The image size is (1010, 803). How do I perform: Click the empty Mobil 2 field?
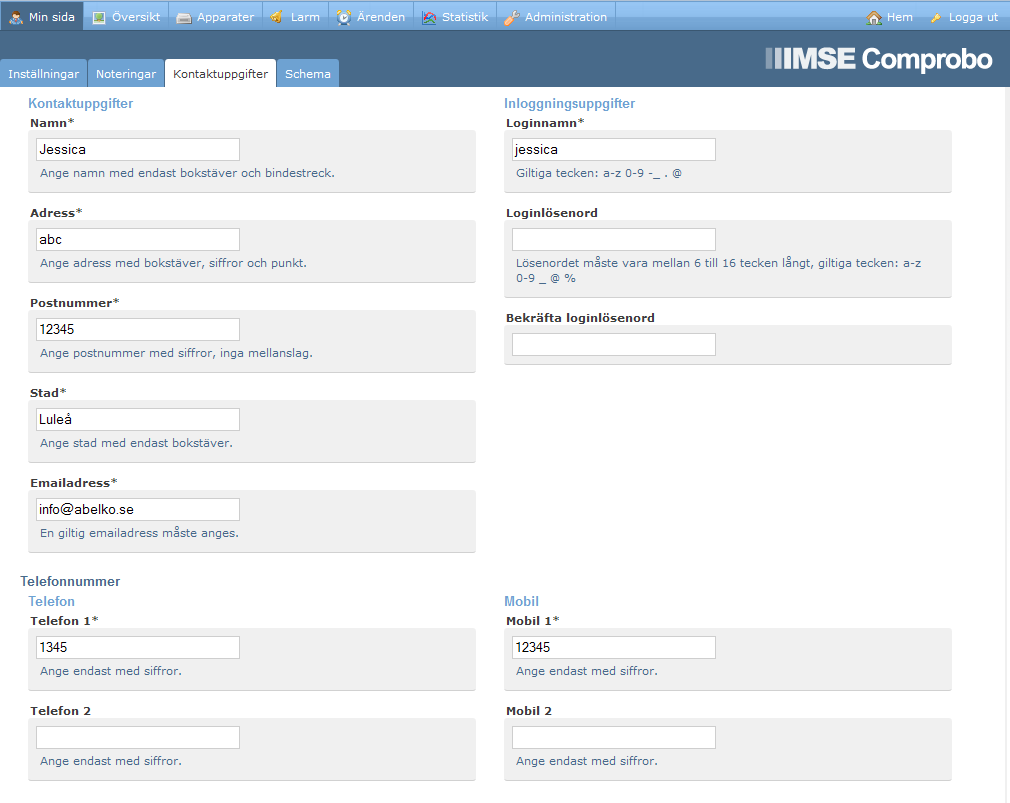tap(614, 737)
